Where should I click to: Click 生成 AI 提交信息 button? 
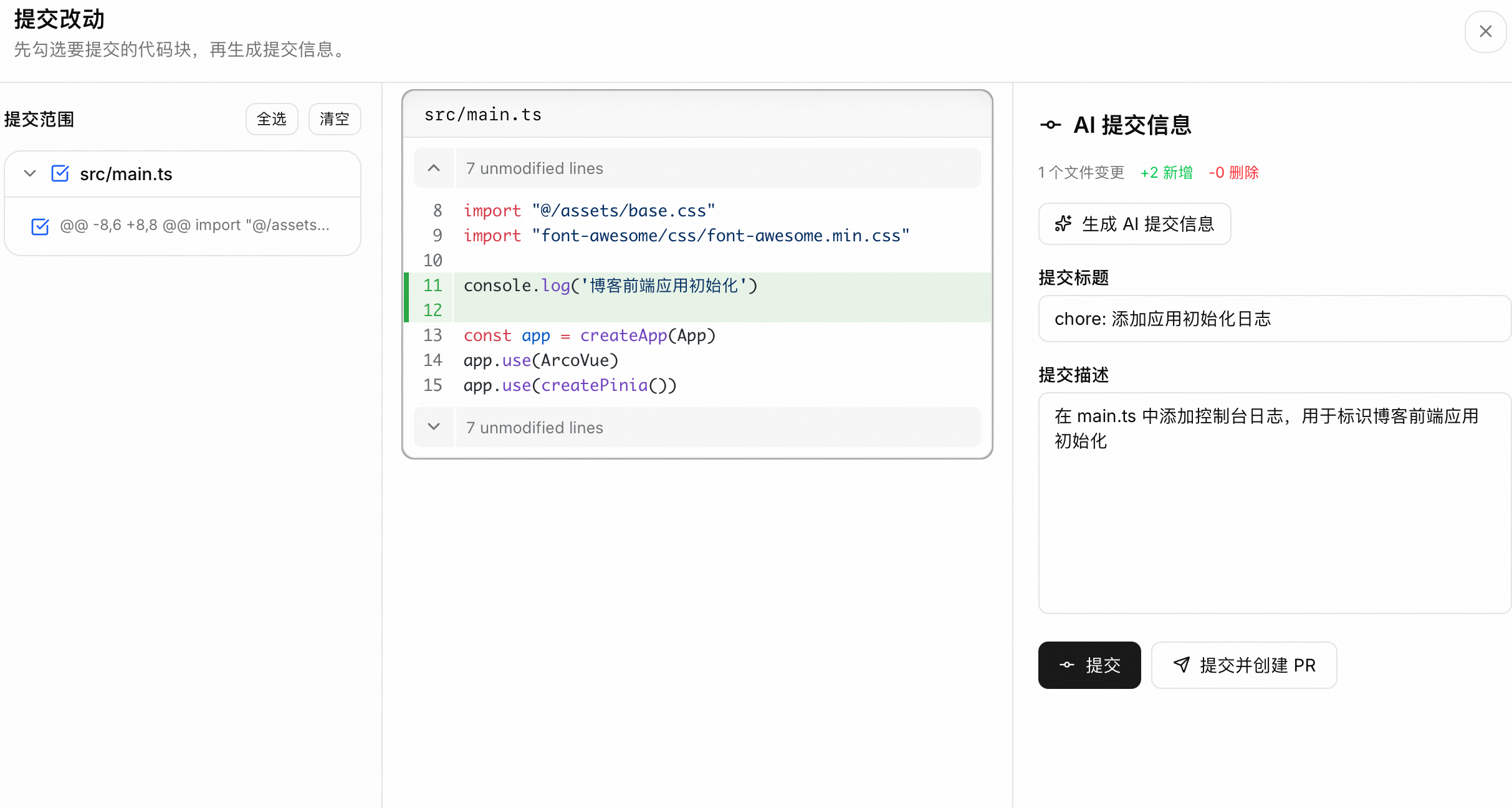(1134, 224)
